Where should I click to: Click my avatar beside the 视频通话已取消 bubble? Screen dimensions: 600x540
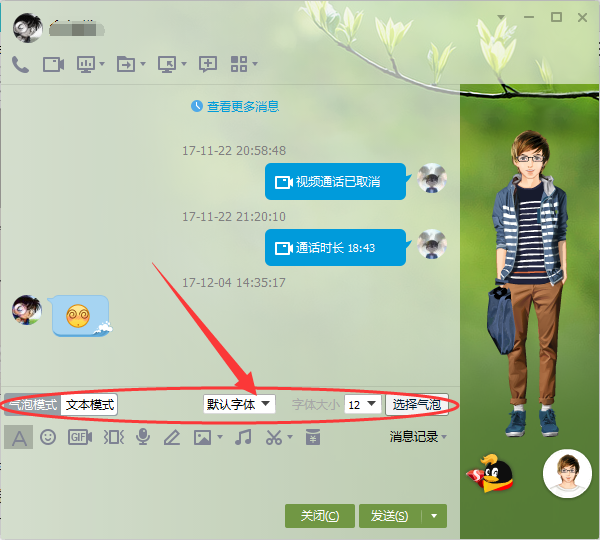(x=432, y=178)
